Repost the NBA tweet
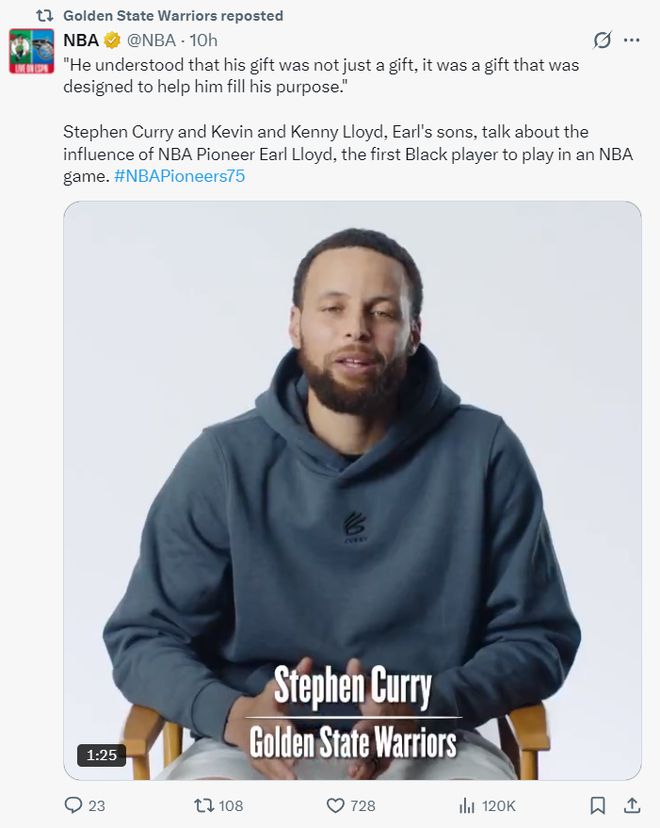The height and width of the screenshot is (828, 660). [x=203, y=805]
